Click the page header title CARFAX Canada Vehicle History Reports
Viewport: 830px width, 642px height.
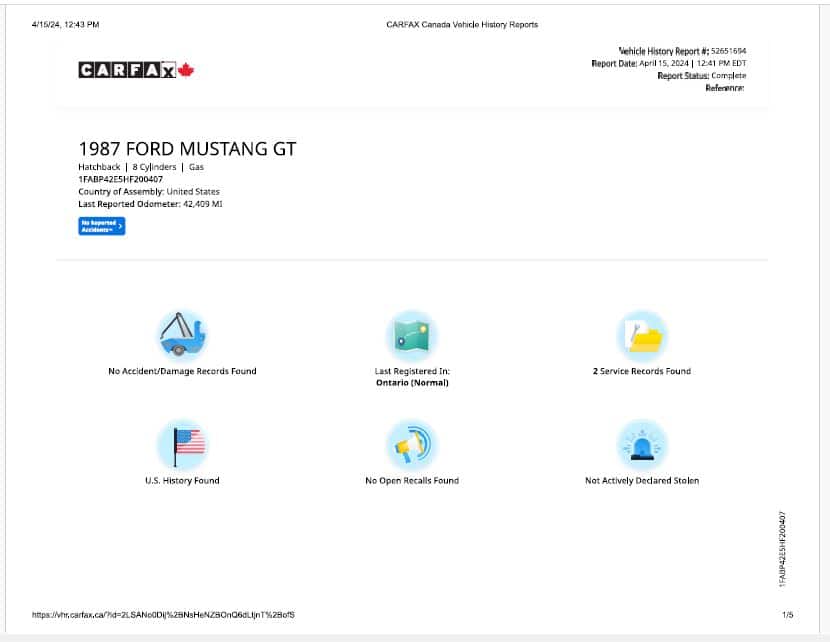[462, 24]
